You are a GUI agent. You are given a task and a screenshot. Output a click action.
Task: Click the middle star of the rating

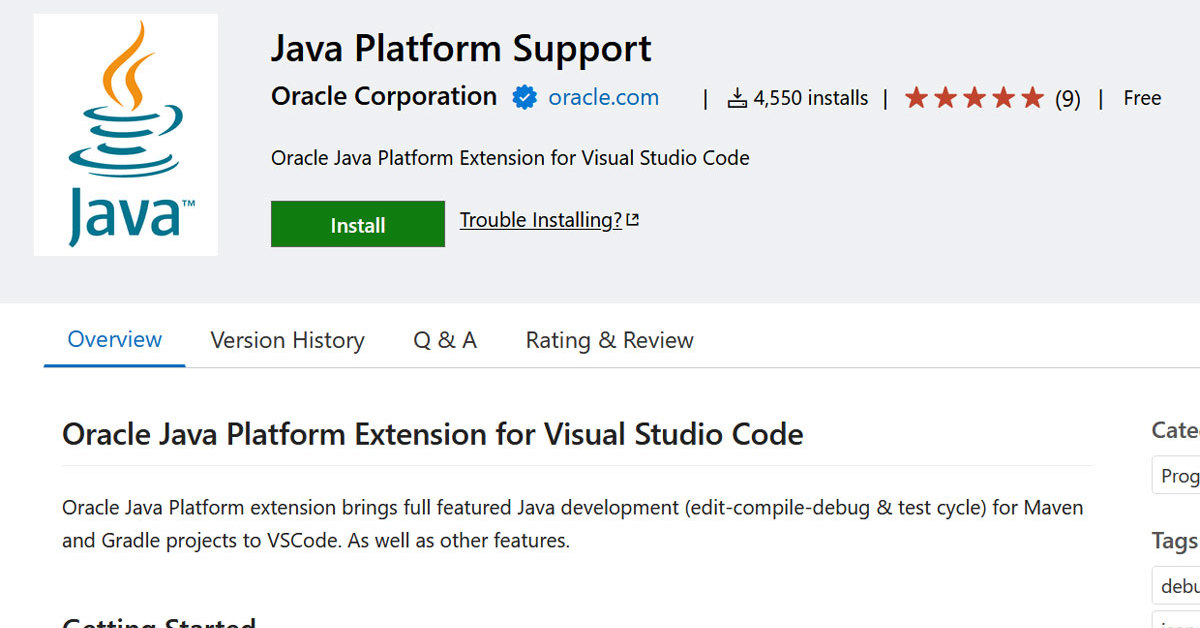[975, 98]
